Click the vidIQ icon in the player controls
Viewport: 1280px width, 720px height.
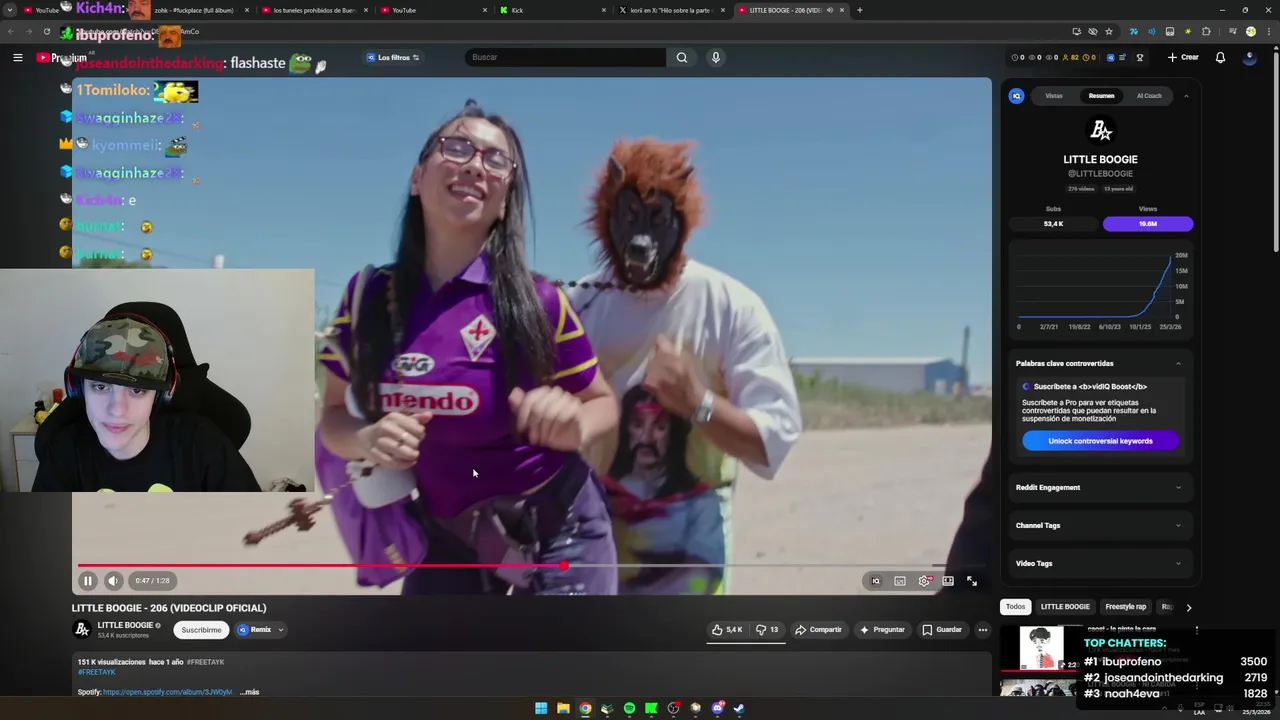(x=876, y=581)
